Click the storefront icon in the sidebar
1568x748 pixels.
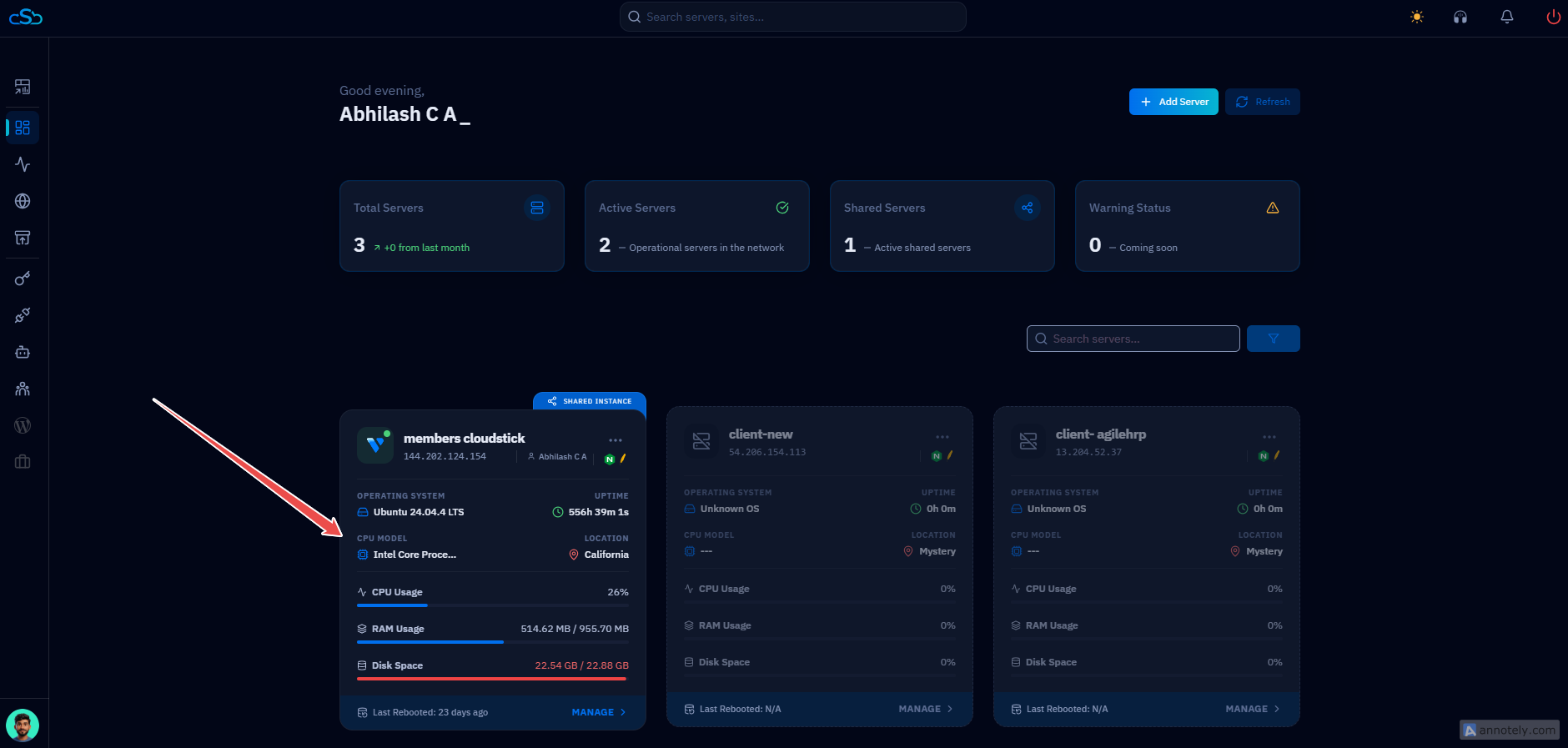pos(23,238)
